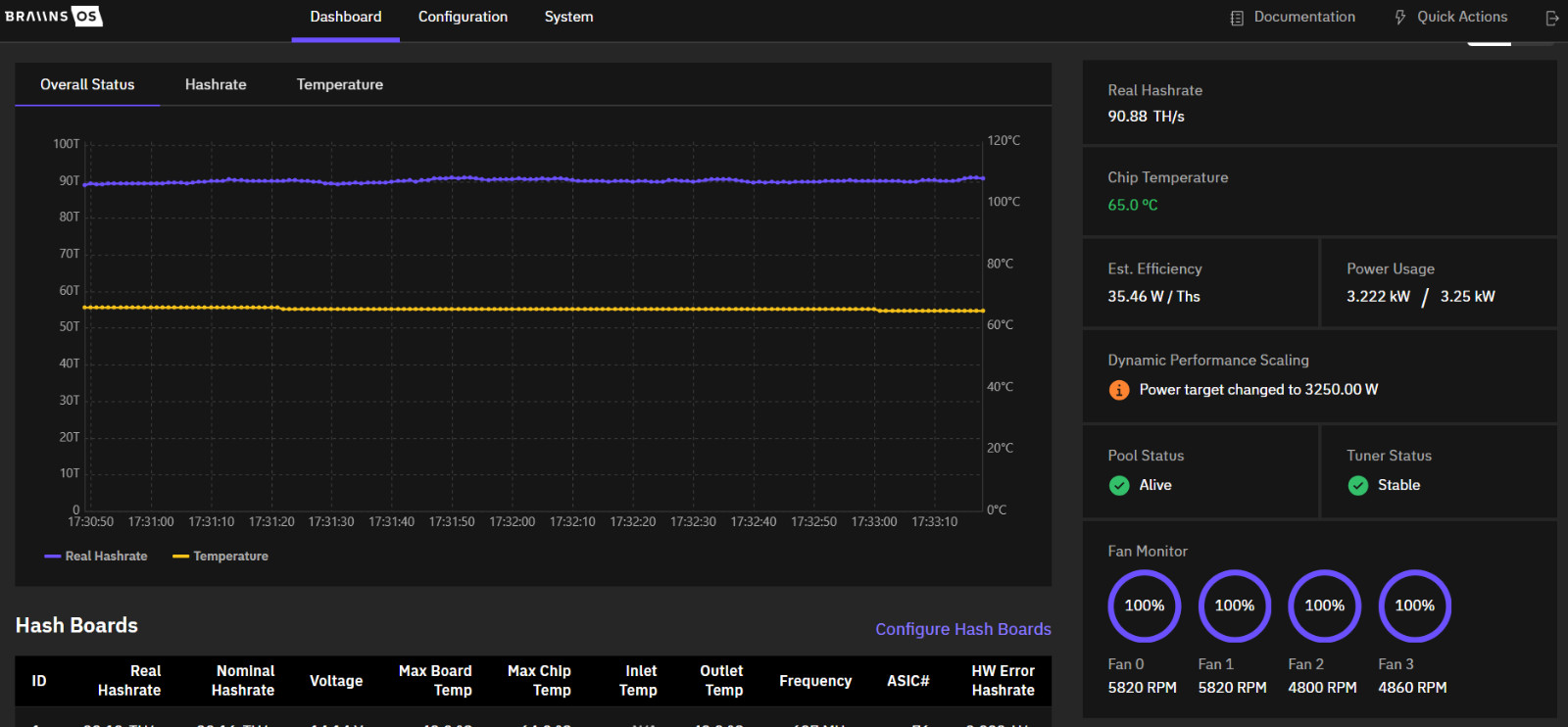Viewport: 1568px width, 727px height.
Task: Open the Documentation link
Action: pos(1304,17)
